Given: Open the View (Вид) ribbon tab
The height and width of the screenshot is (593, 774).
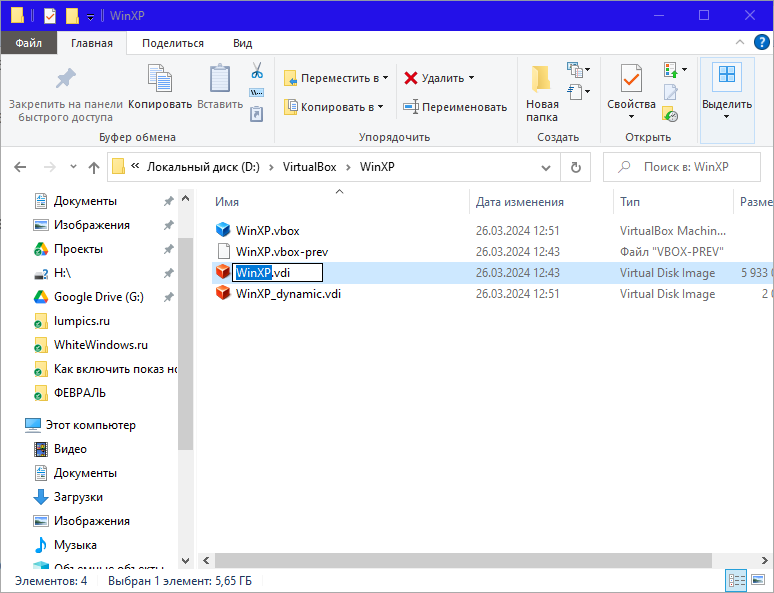Looking at the screenshot, I should coord(242,43).
